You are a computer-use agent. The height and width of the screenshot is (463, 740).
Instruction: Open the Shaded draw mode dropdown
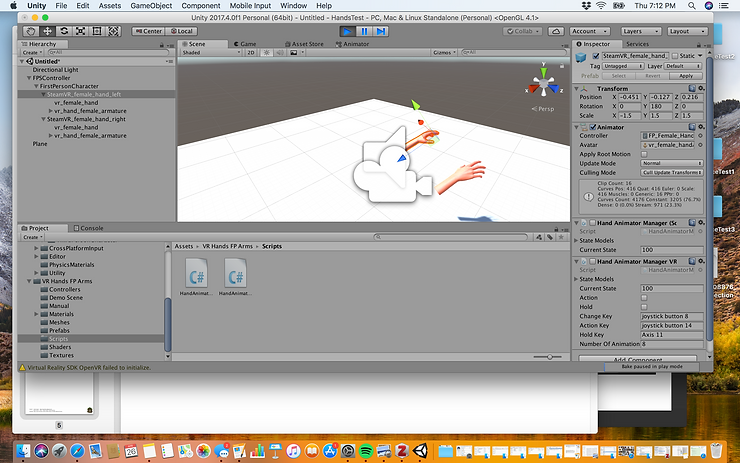click(x=211, y=52)
